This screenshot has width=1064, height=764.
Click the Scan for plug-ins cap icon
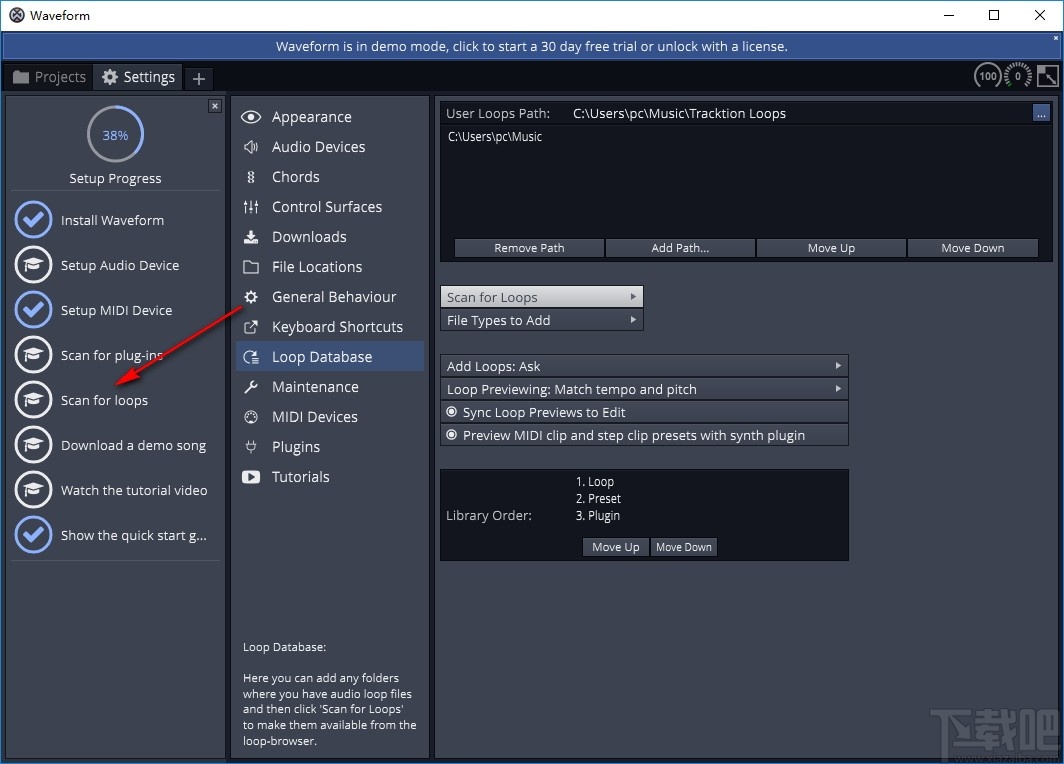click(33, 355)
